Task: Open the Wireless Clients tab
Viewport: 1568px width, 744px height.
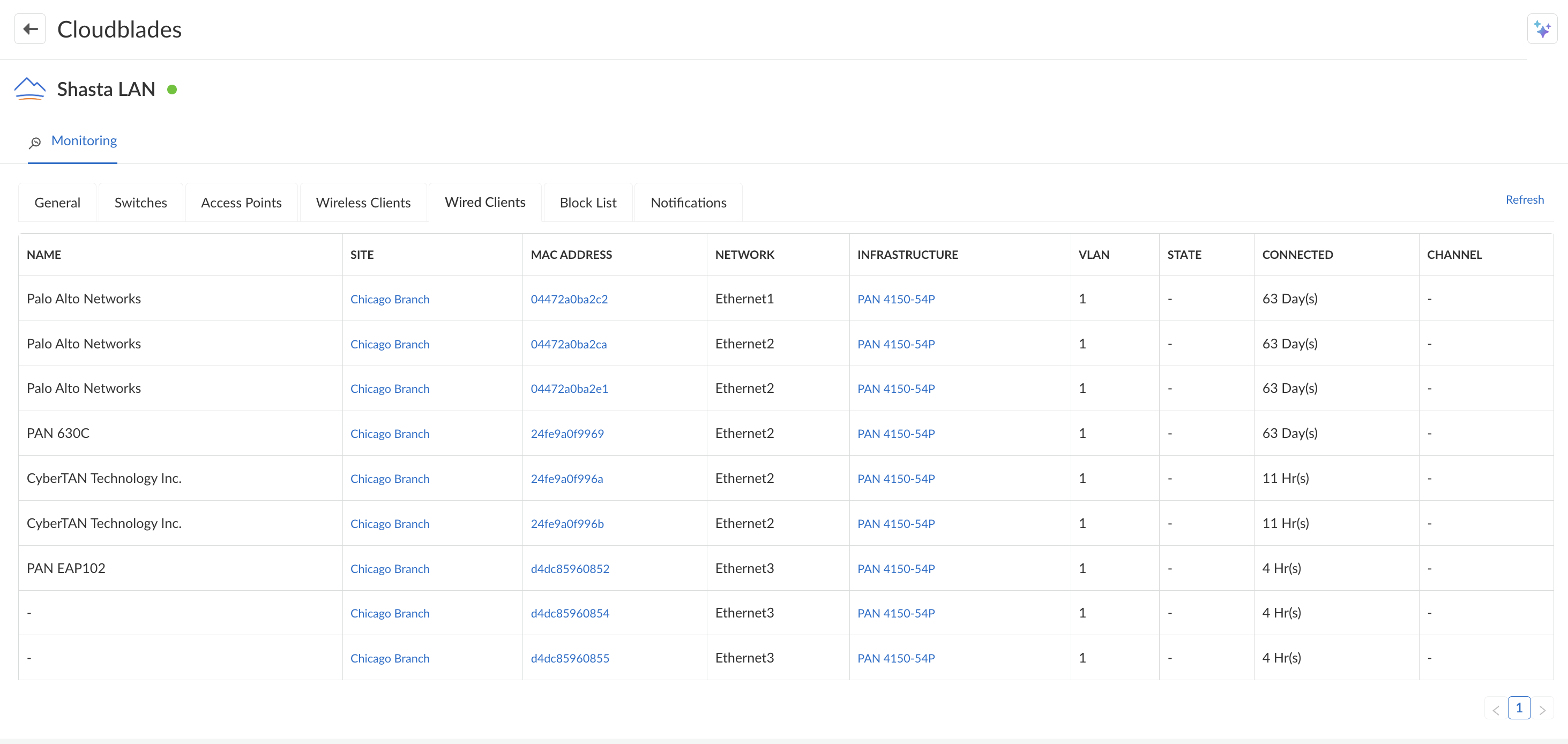Action: pos(363,203)
